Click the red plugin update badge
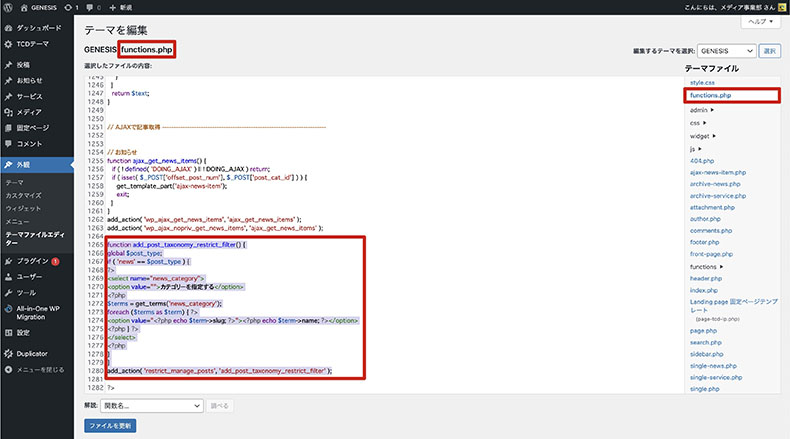The height and width of the screenshot is (439, 790). (x=55, y=261)
